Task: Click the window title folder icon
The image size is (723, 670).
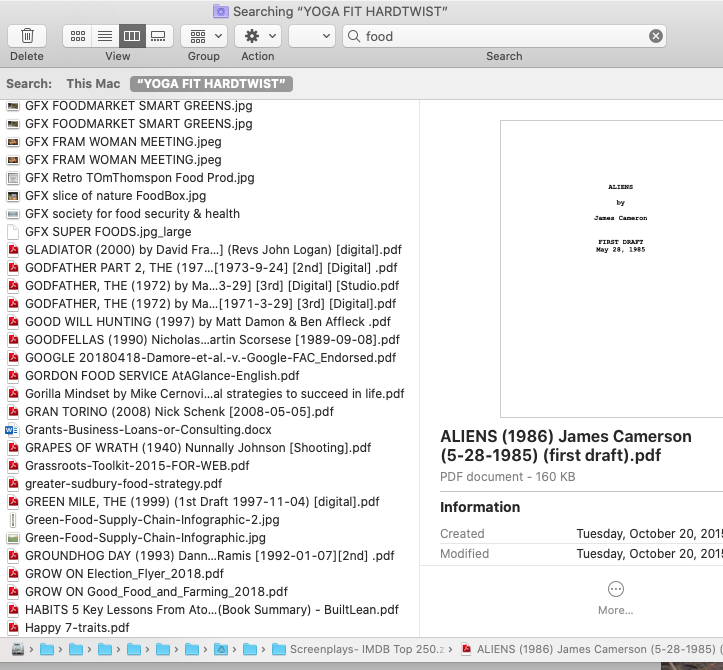Action: click(220, 11)
